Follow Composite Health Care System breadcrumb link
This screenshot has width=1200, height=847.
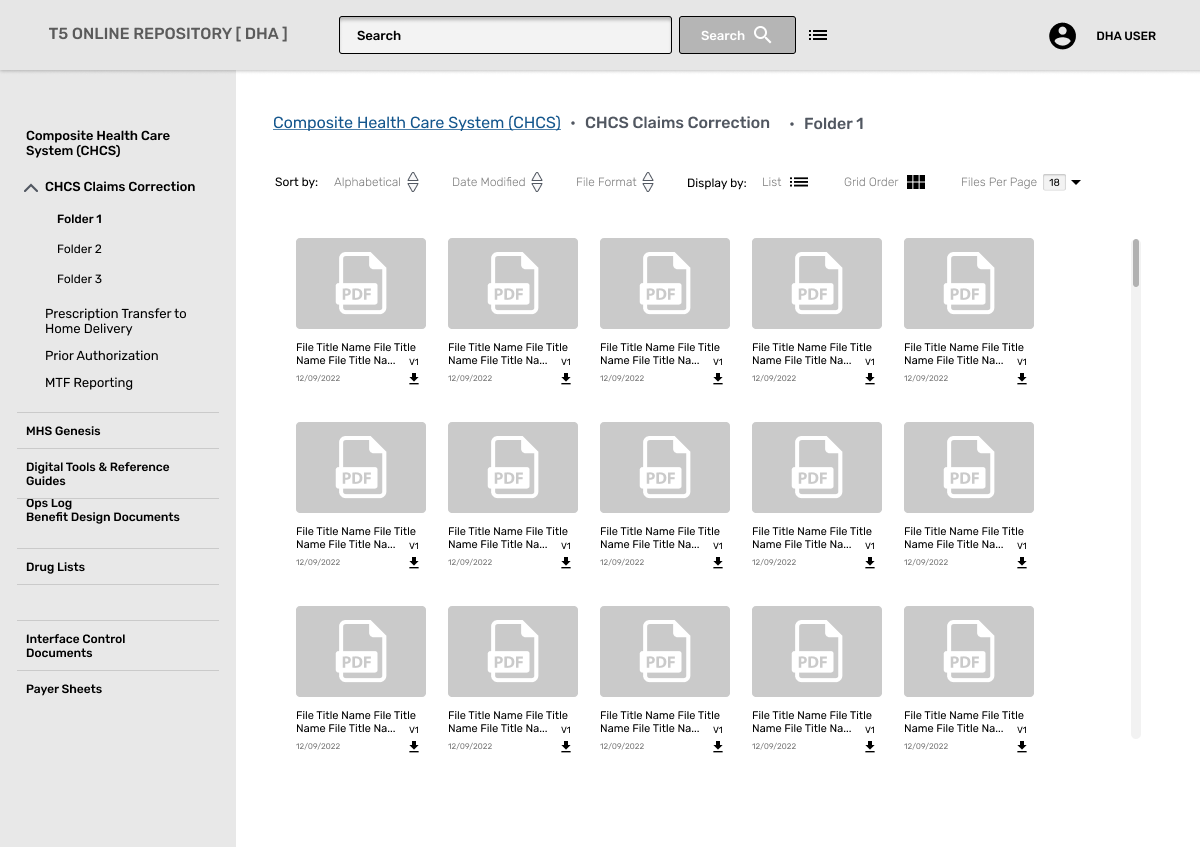(417, 123)
